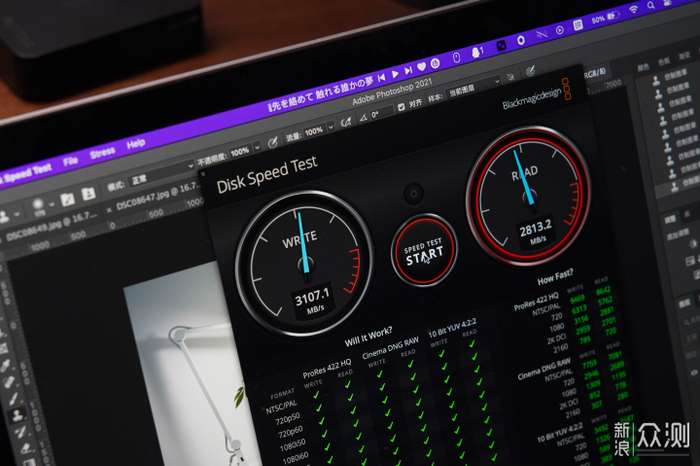Expand the 流量 100% flow dropdown arrow
The width and height of the screenshot is (700, 466).
click(331, 127)
